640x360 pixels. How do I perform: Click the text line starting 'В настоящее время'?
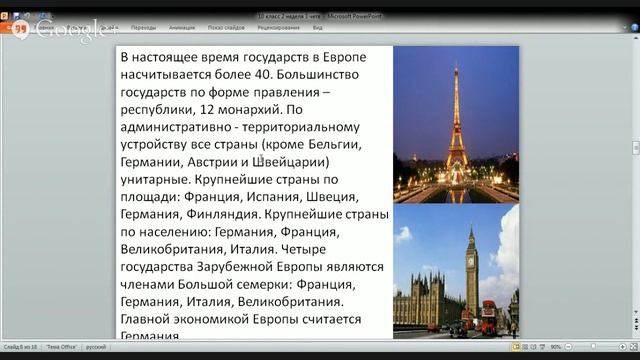point(243,57)
